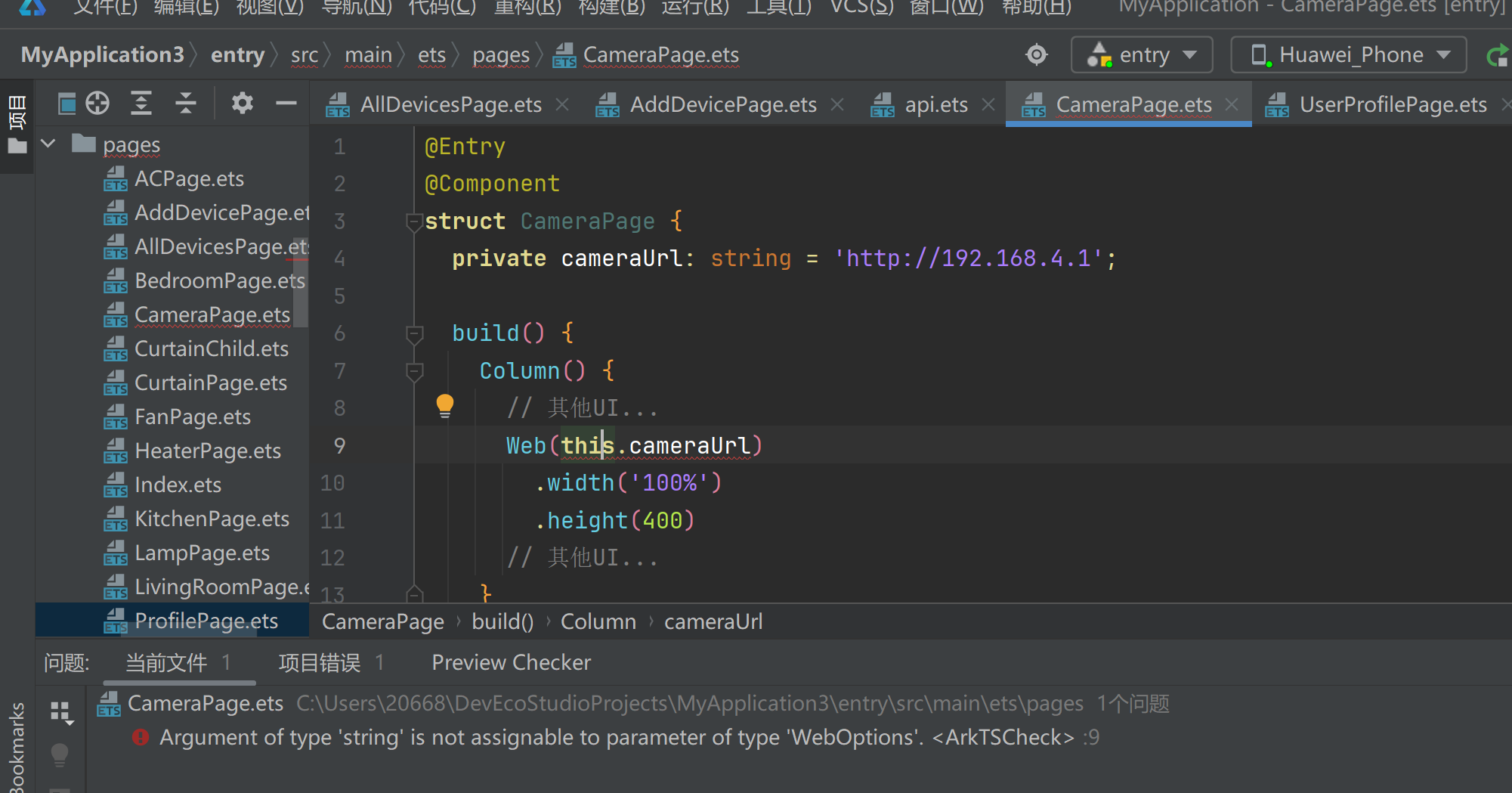1512x793 pixels.
Task: Click line number 9 in the gutter
Action: (x=339, y=445)
